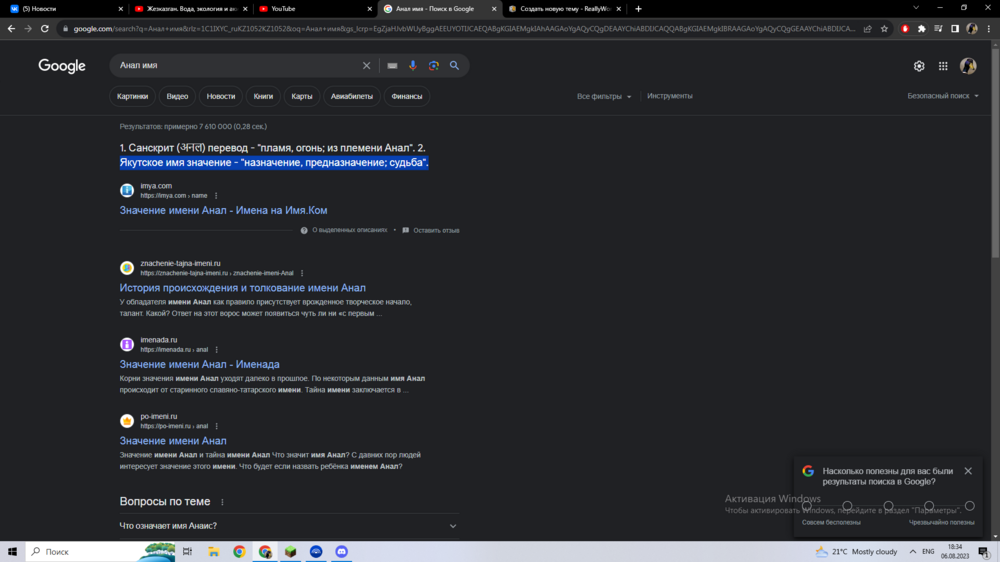
Task: Open the tab search chevron in the title bar
Action: click(x=916, y=8)
